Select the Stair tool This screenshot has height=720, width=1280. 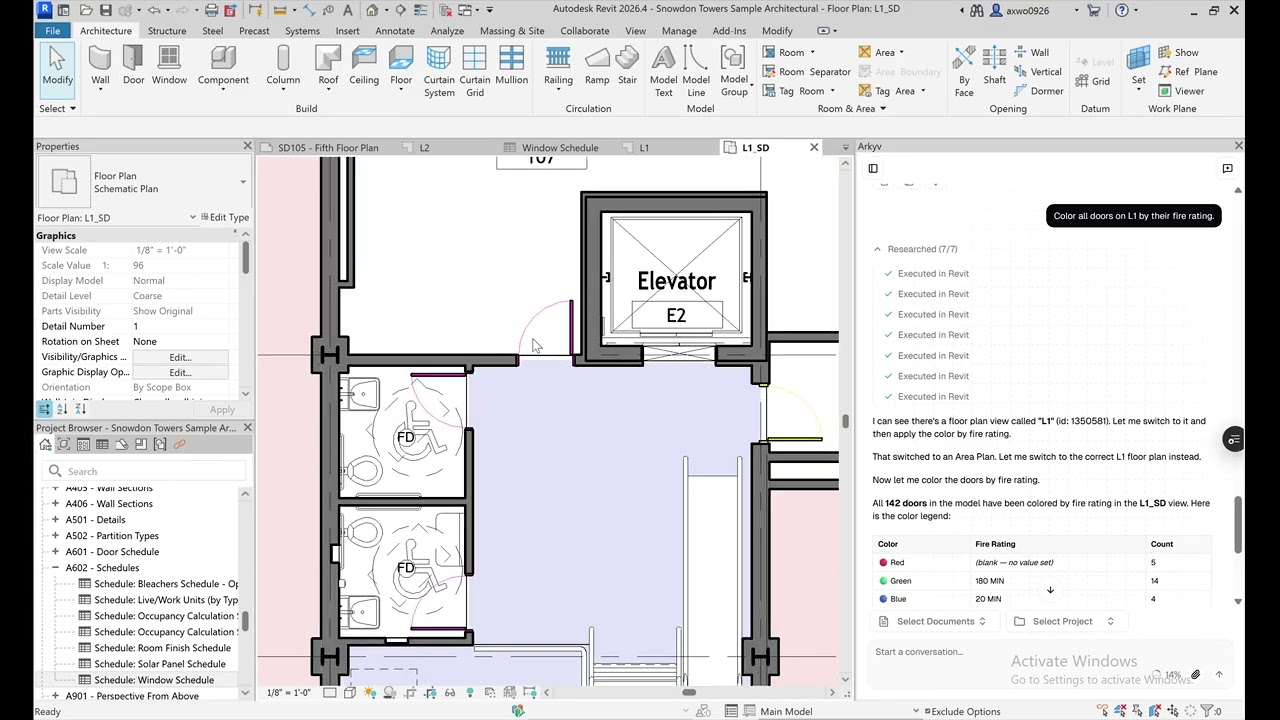click(x=627, y=66)
